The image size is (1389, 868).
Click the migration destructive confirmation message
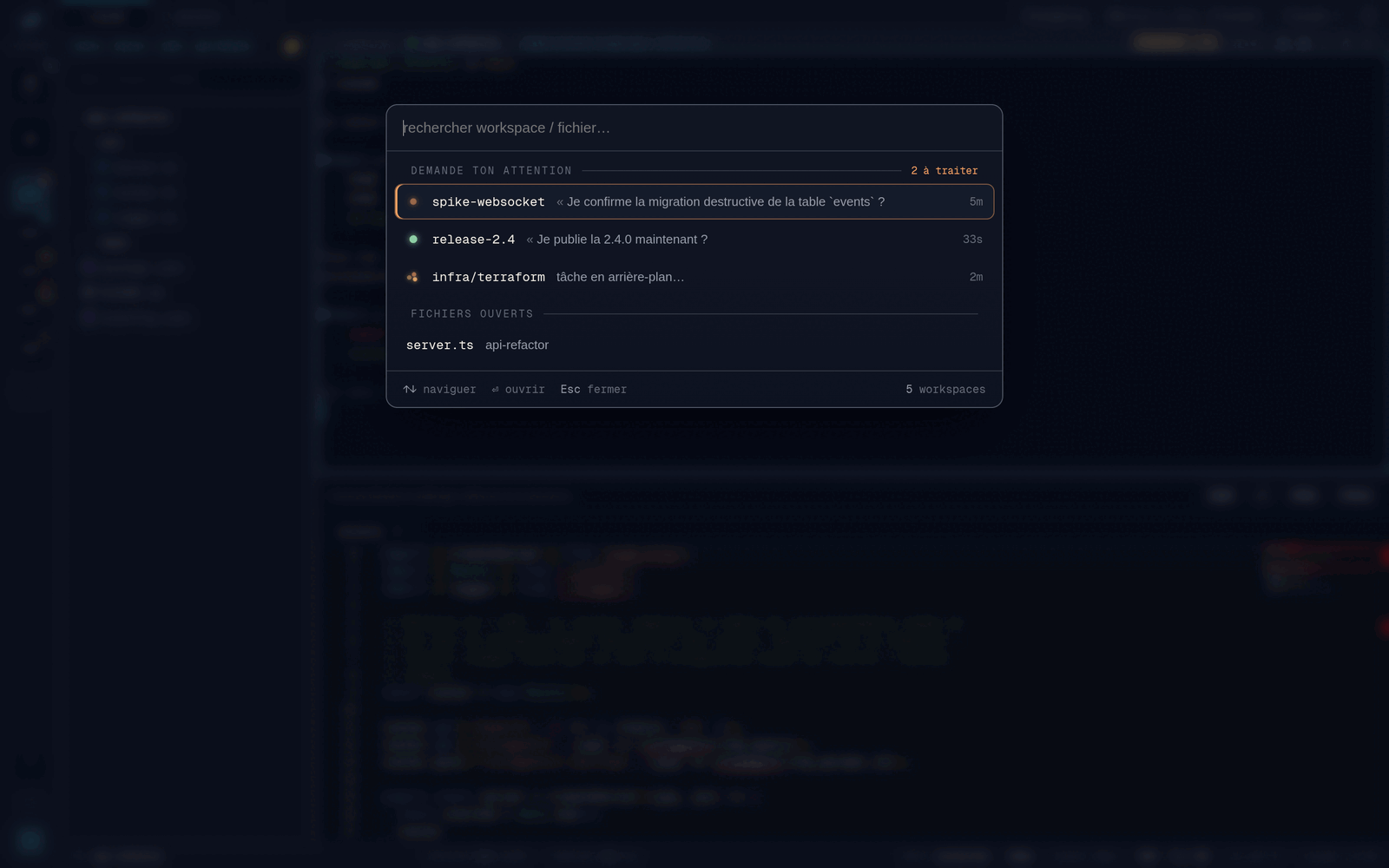point(721,201)
